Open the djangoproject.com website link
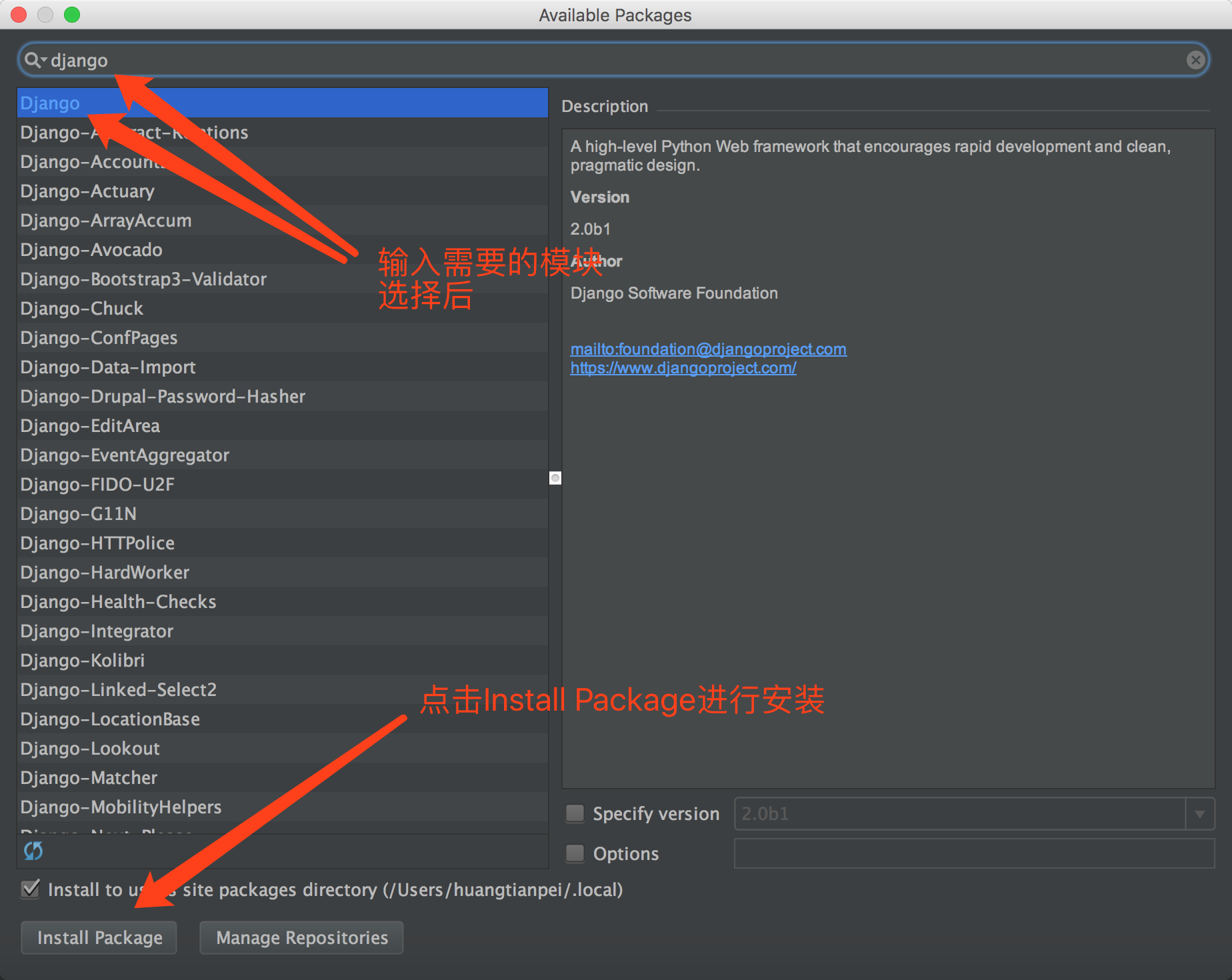 tap(683, 367)
